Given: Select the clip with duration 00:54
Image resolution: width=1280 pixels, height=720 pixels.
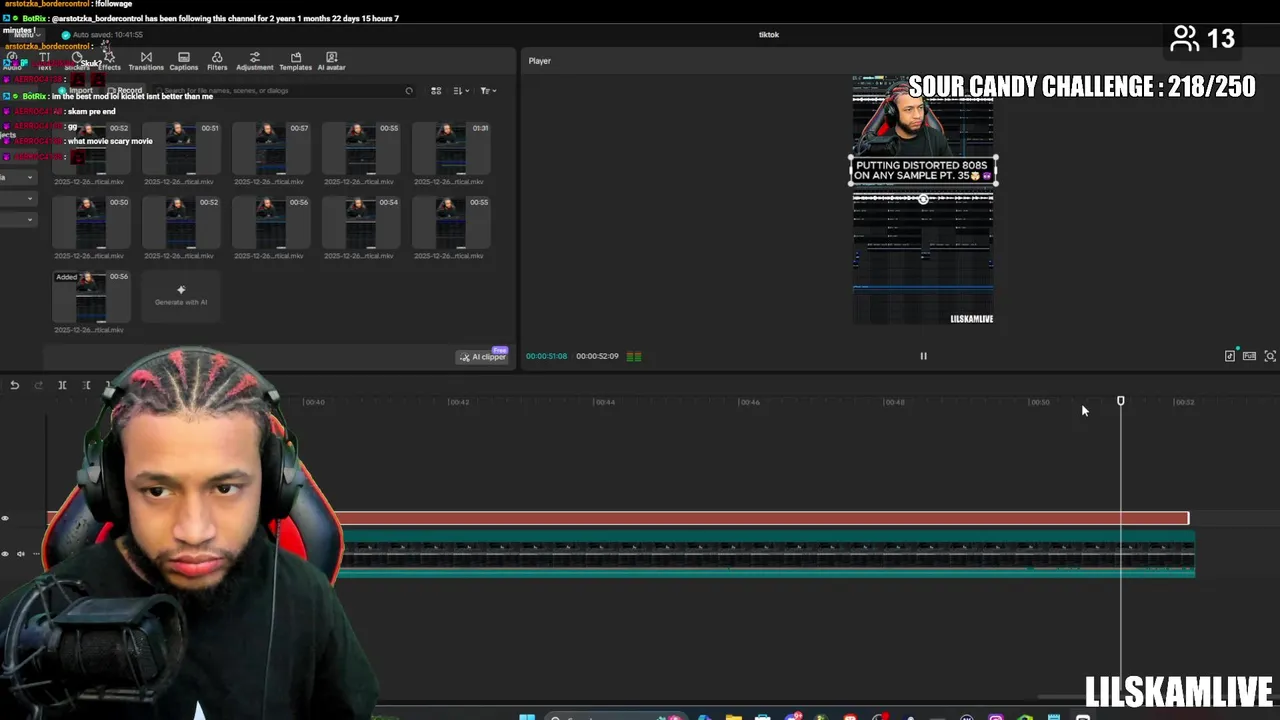Looking at the screenshot, I should tap(361, 222).
